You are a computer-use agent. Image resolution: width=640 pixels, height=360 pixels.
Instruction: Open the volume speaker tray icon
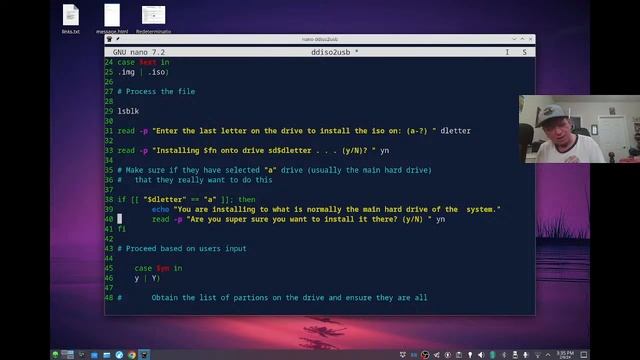click(481, 355)
